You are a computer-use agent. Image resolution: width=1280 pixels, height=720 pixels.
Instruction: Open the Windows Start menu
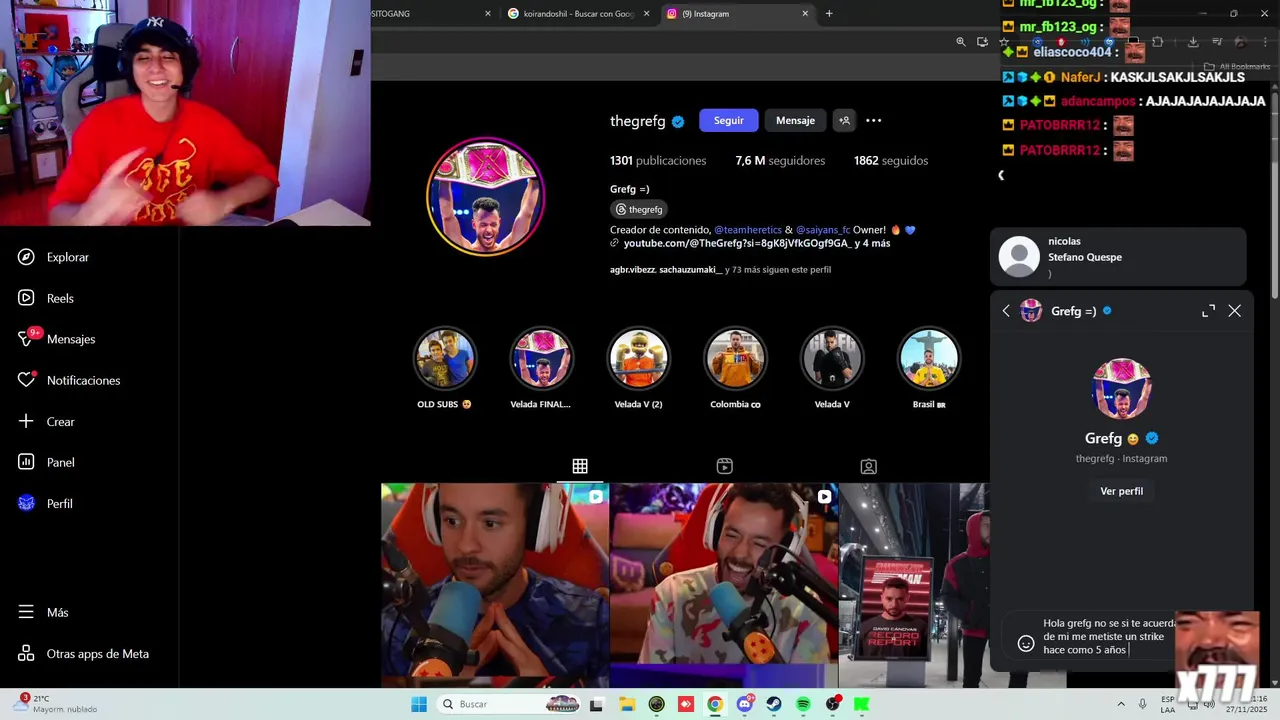coord(419,704)
